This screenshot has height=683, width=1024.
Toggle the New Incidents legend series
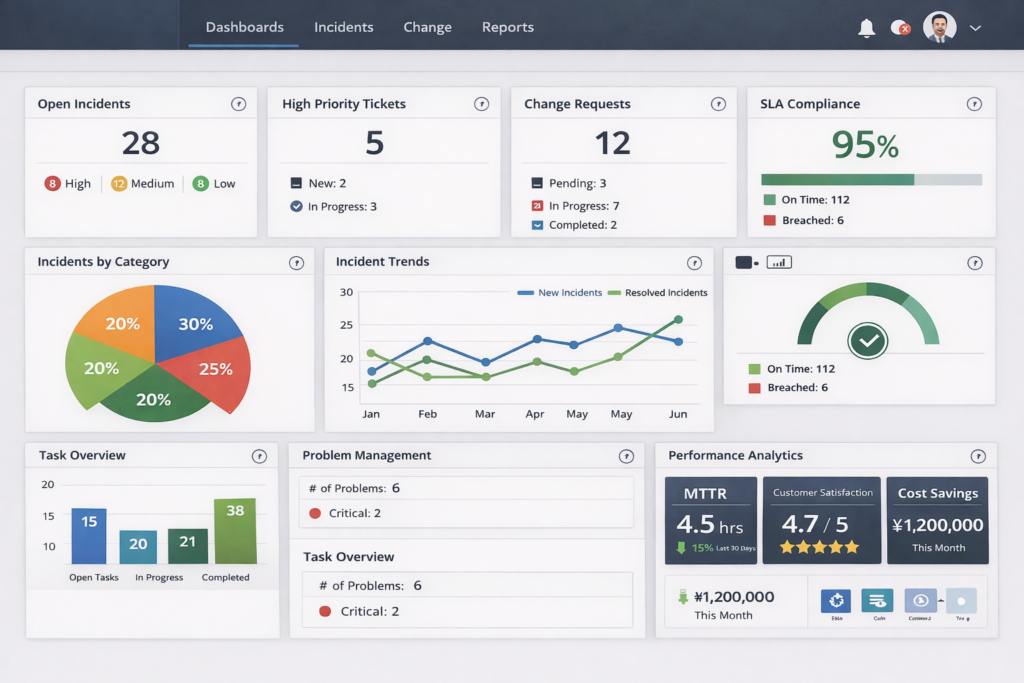(560, 293)
